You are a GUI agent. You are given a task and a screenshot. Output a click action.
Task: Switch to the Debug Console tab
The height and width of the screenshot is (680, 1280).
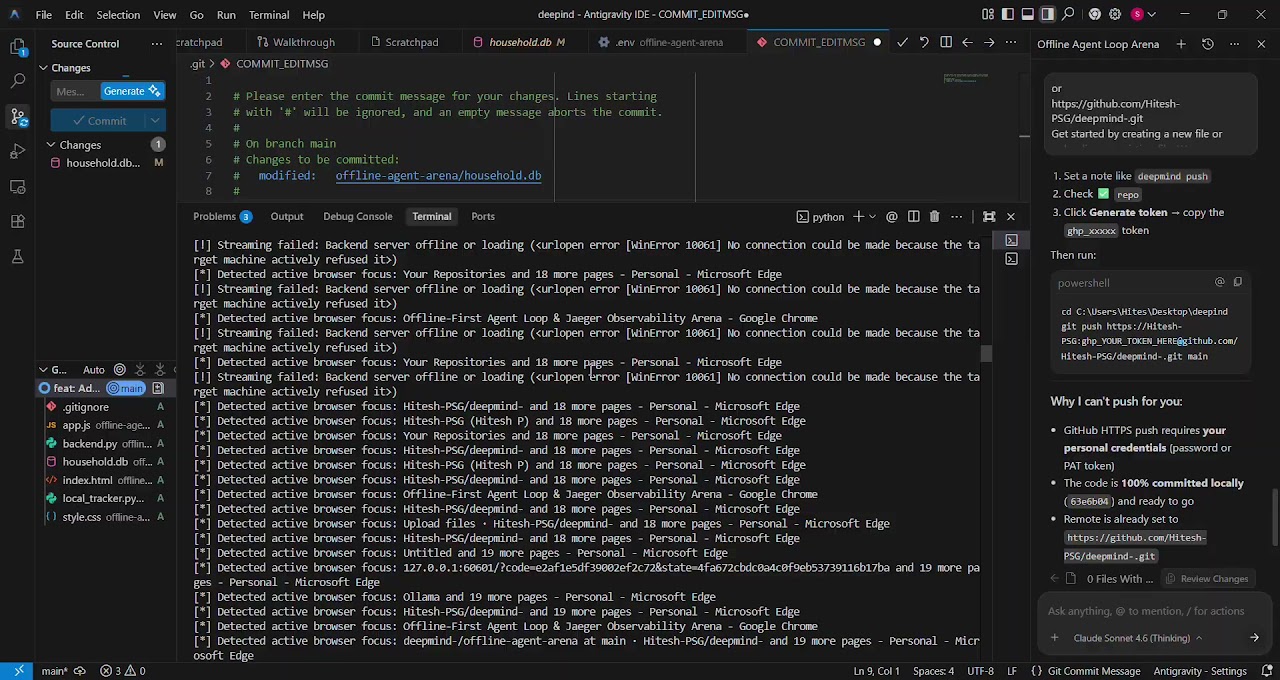tap(357, 216)
